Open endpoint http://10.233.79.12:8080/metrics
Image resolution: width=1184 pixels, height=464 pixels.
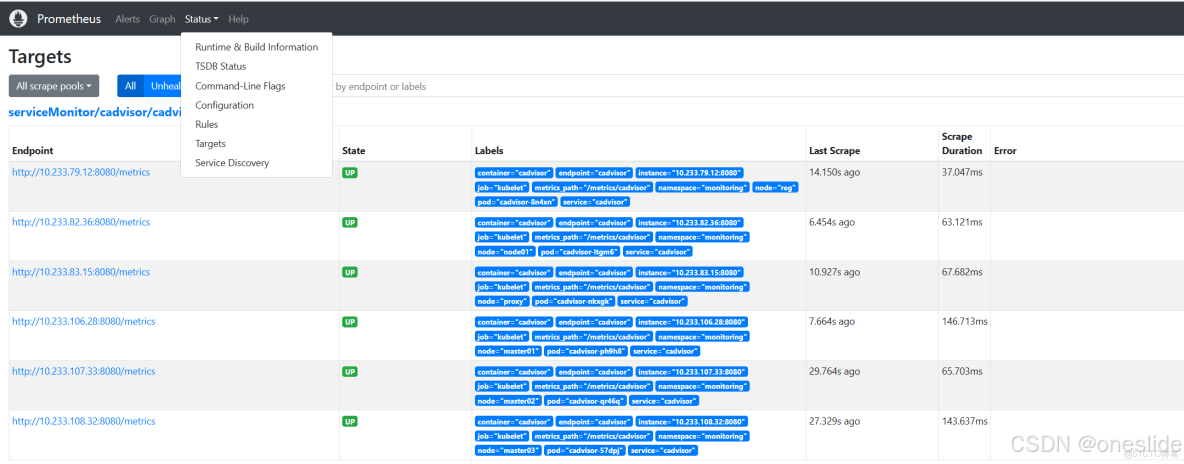click(81, 172)
